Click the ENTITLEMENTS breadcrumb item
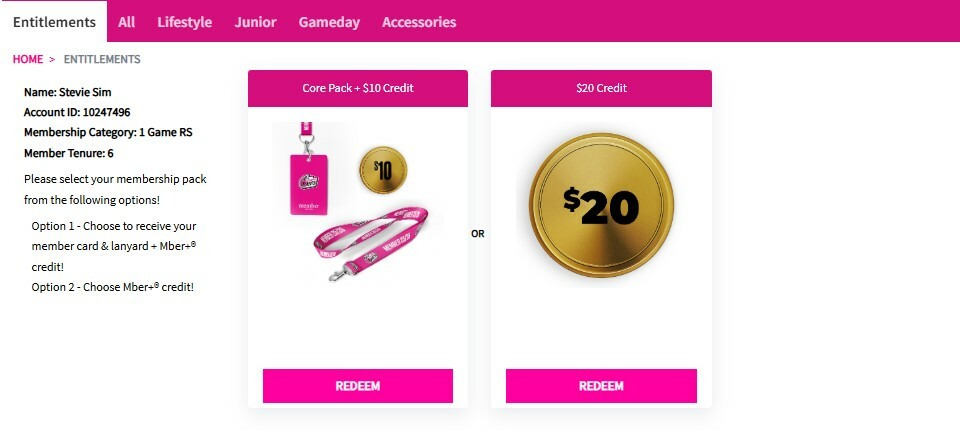Screen dimensions: 960x437 click(102, 59)
